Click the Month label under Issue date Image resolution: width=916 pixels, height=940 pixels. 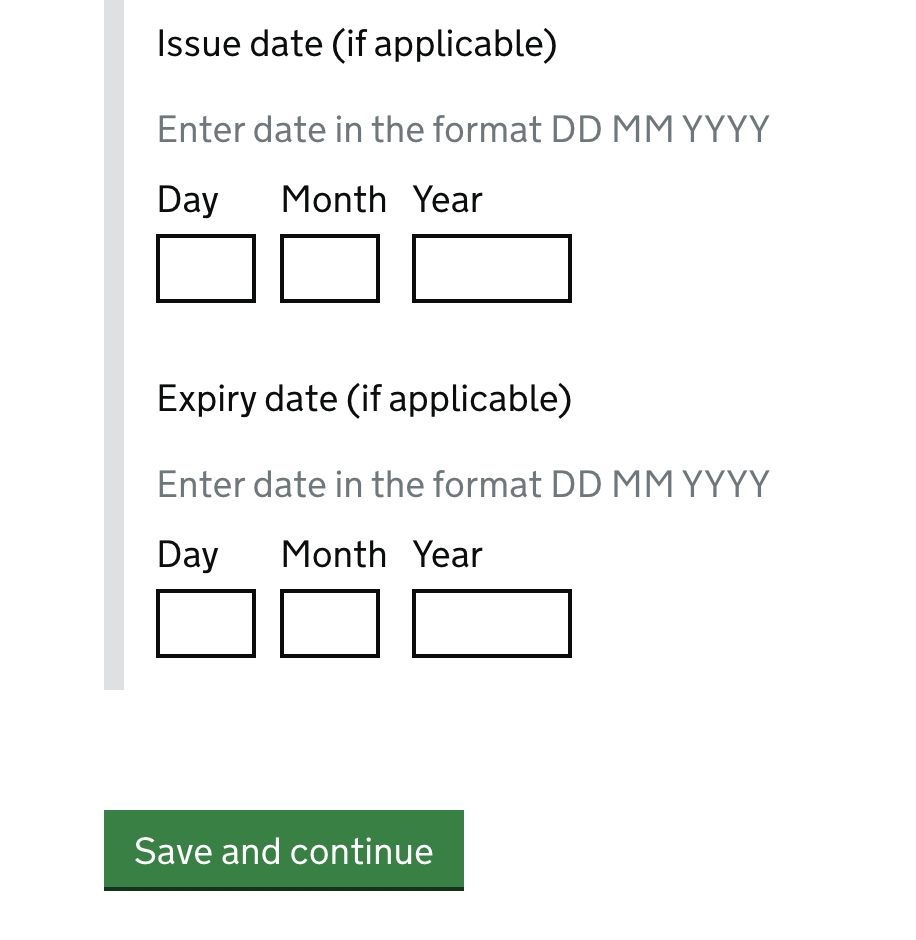(x=334, y=199)
